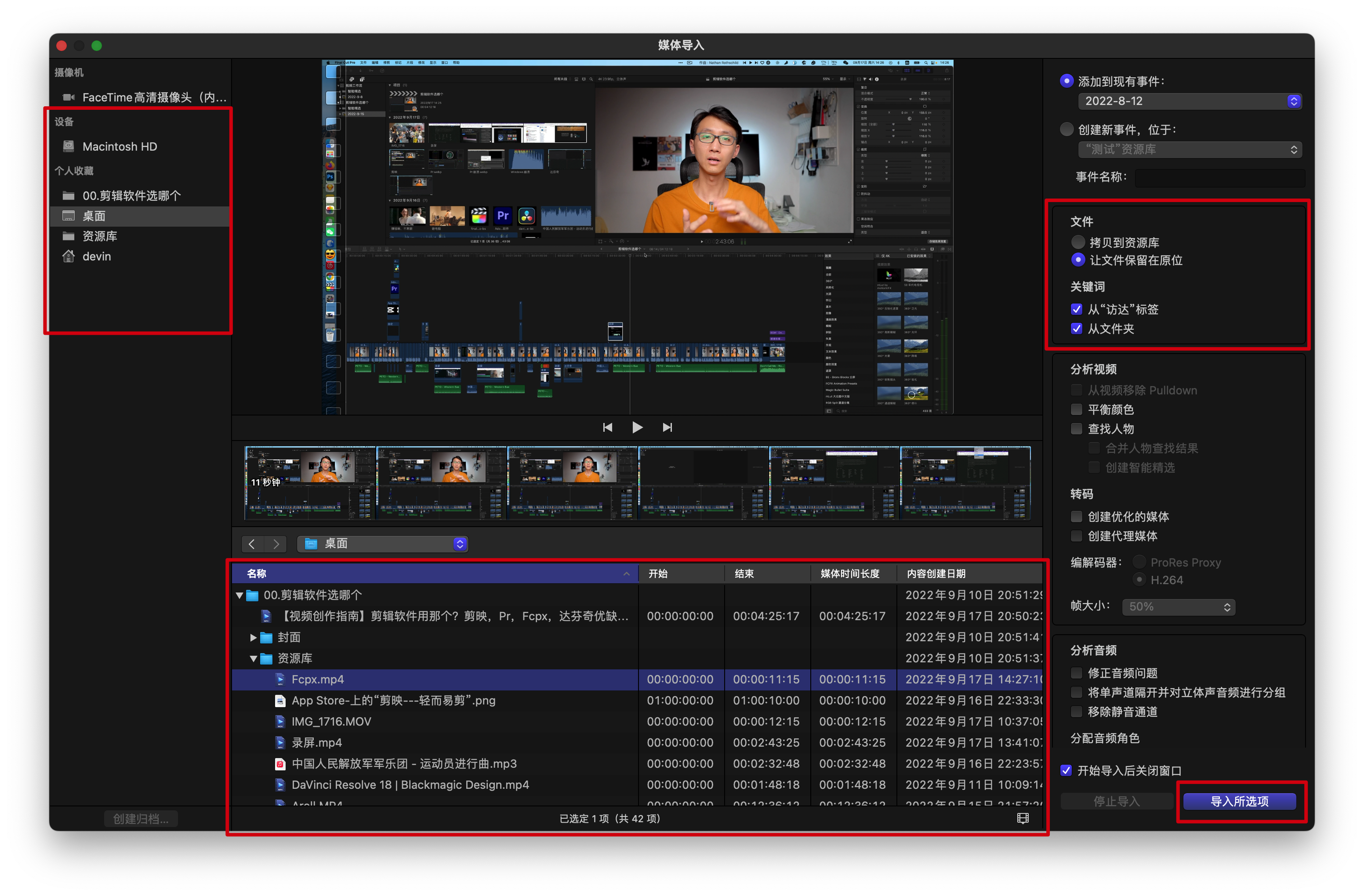The width and height of the screenshot is (1364, 896).
Task: Go back with the left chevron button
Action: 252,544
